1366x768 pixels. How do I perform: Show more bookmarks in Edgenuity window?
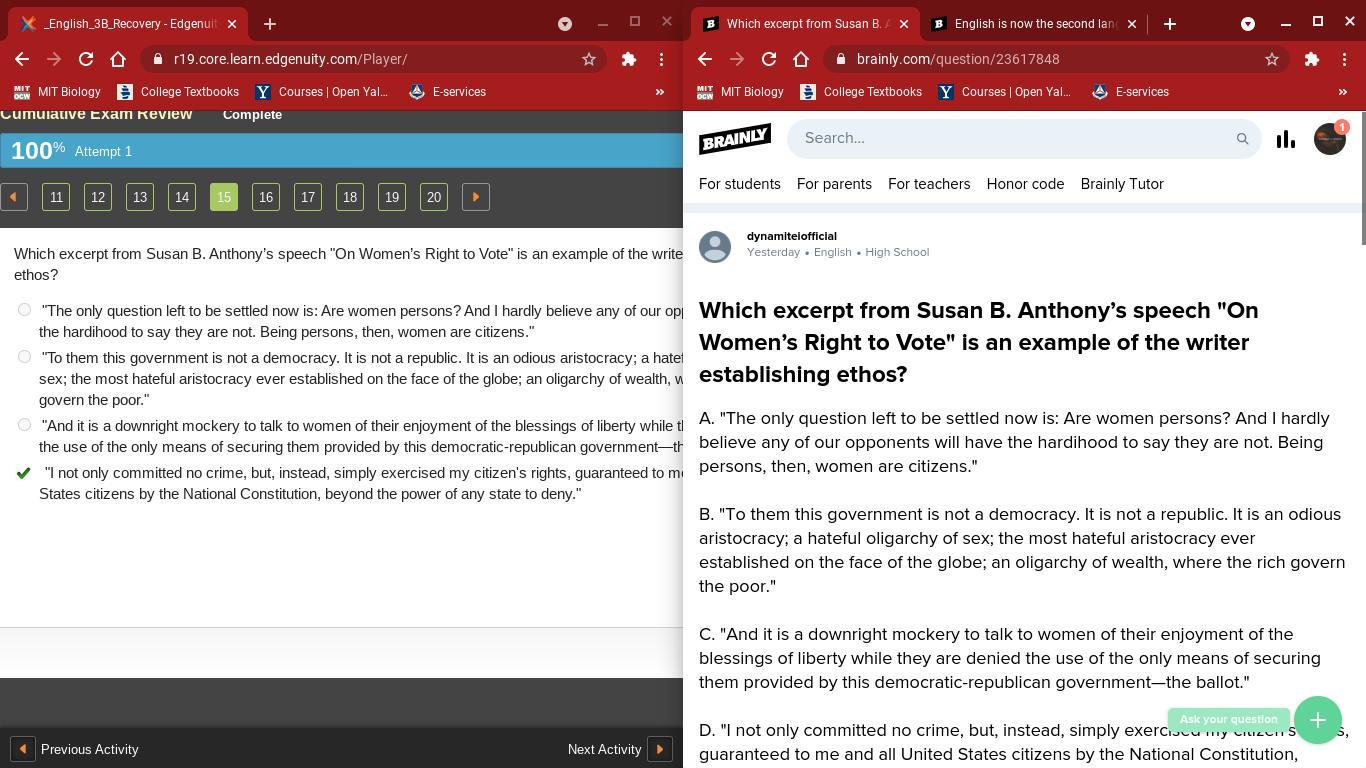pos(660,92)
